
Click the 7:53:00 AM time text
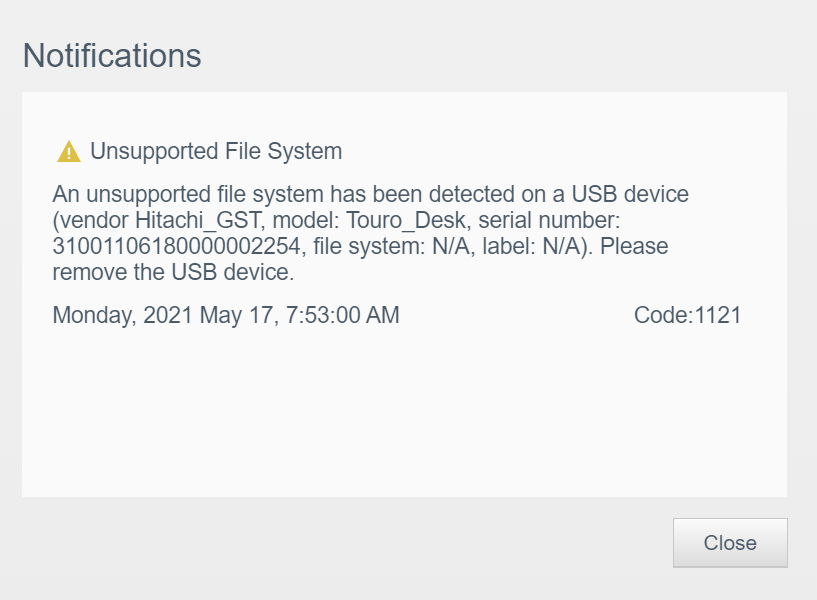343,315
